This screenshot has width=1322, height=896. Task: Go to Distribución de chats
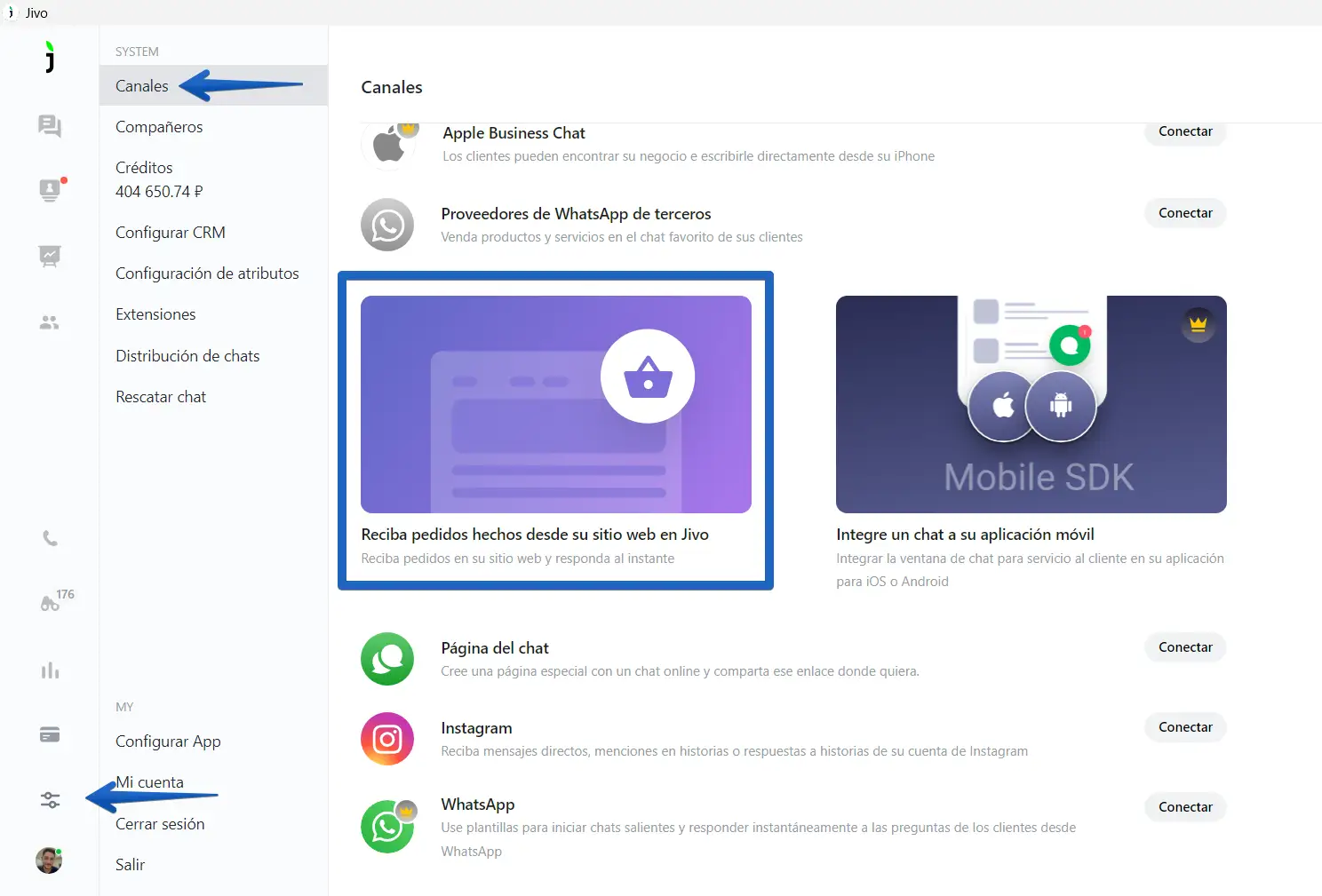(x=187, y=356)
